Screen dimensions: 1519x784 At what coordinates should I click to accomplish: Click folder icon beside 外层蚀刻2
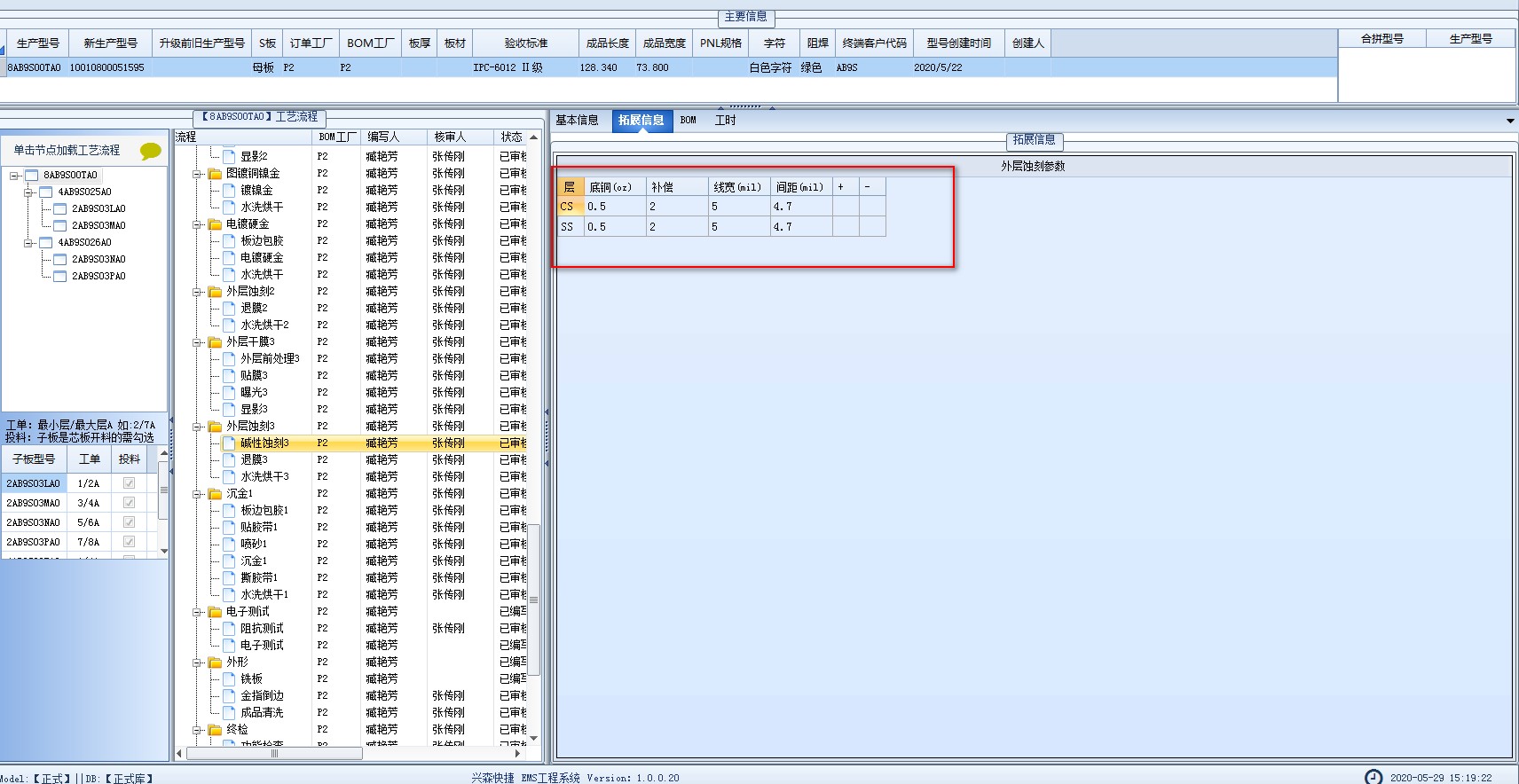tap(215, 292)
